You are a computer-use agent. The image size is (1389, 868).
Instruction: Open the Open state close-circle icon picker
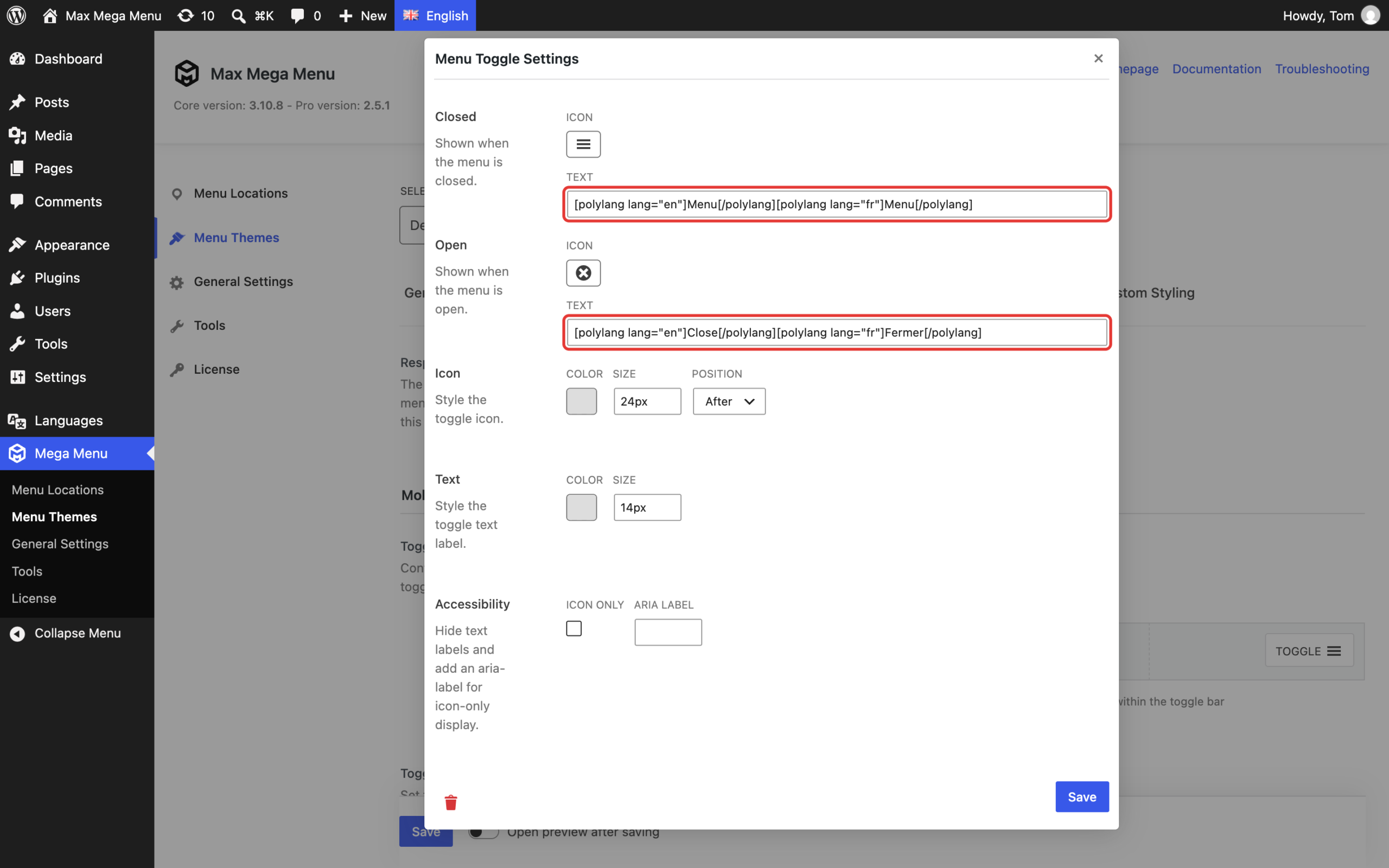tap(583, 273)
